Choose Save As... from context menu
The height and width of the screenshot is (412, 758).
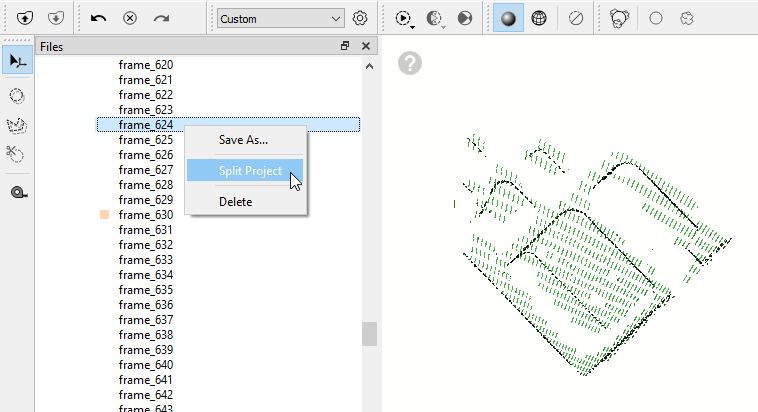pyautogui.click(x=243, y=139)
